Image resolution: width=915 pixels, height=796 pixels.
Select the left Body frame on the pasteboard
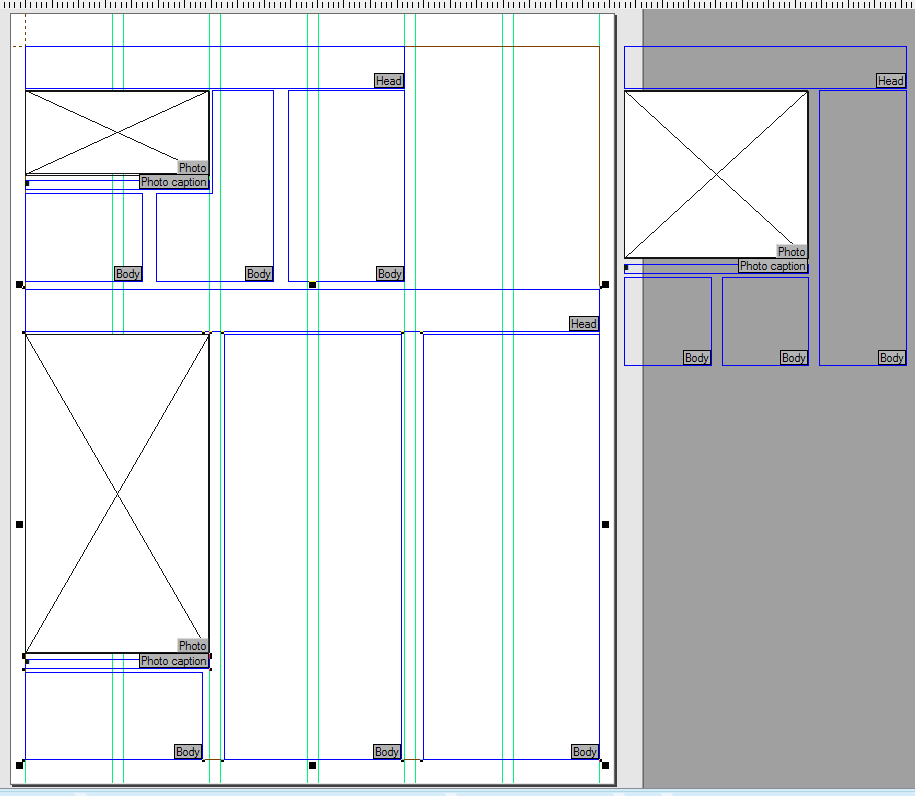click(668, 322)
